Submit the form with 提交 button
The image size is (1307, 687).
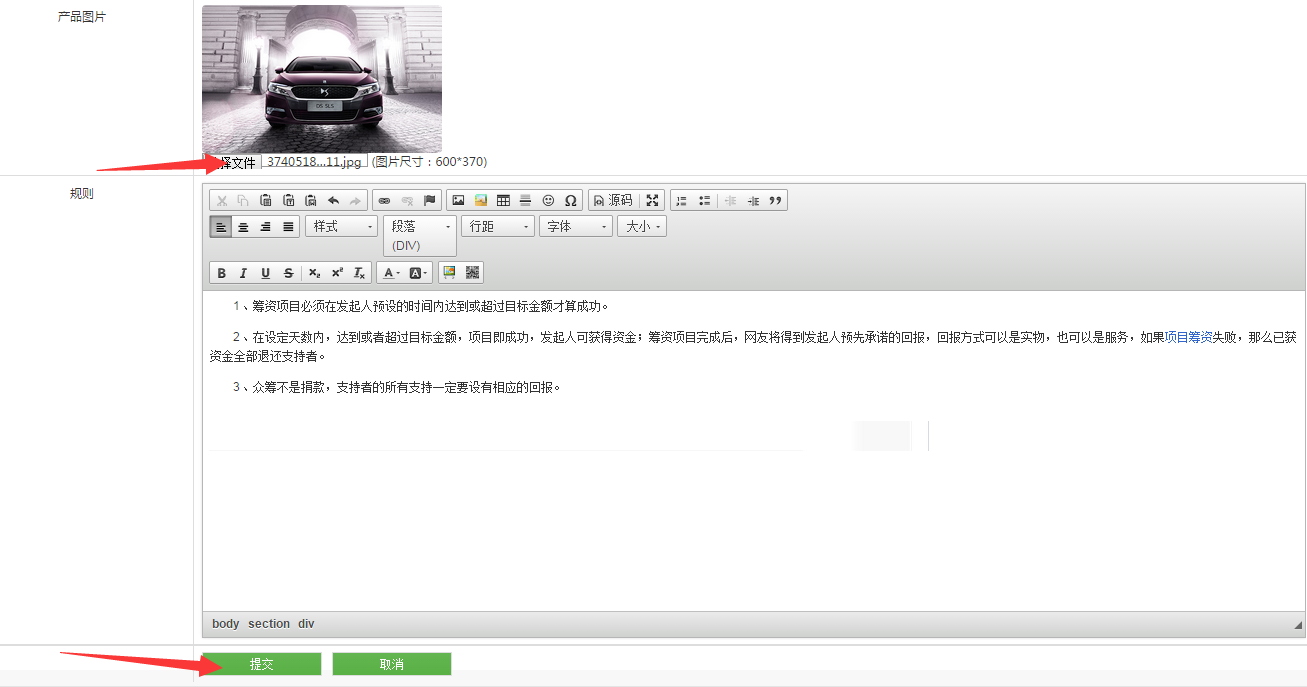262,664
